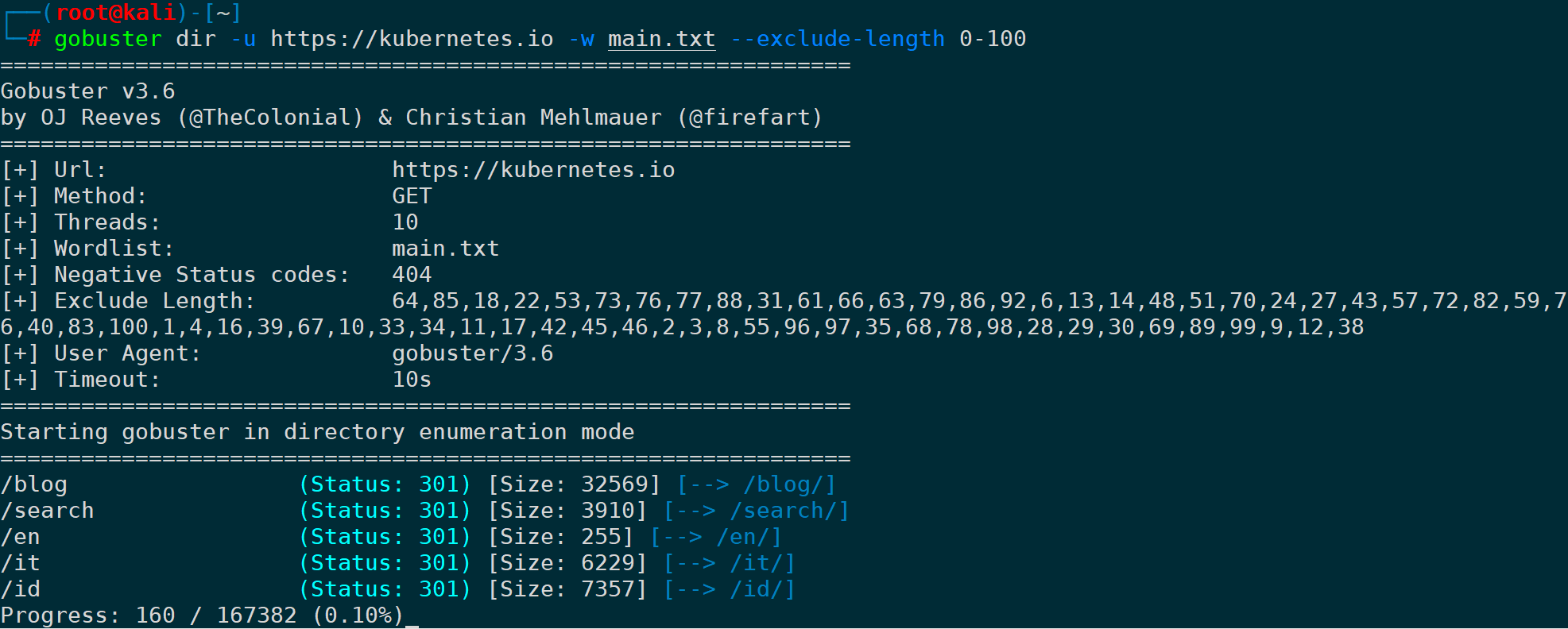Click the --exclude-length flag
Screen dimensions: 1568x629
point(838,39)
